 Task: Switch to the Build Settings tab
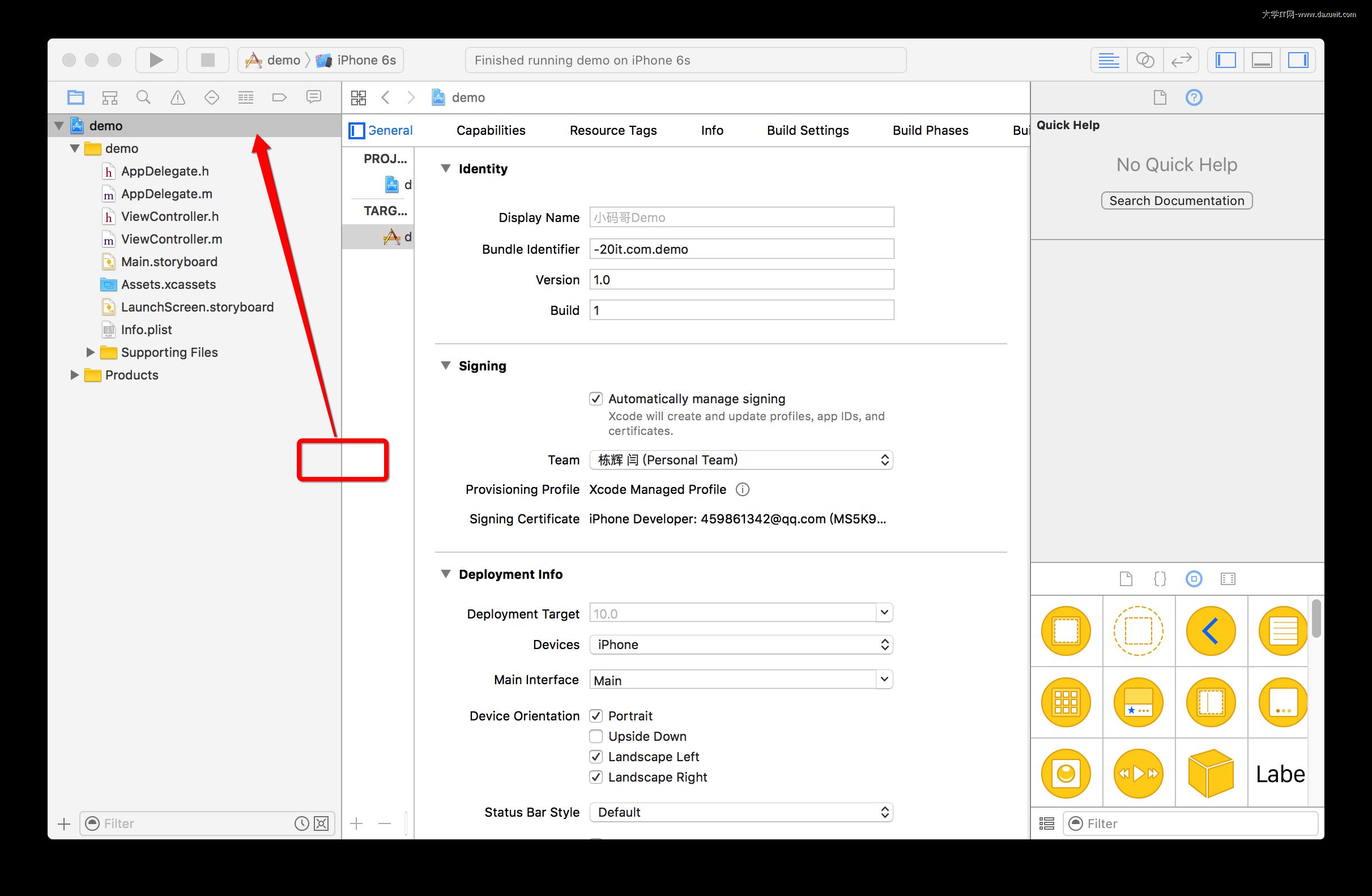(x=808, y=130)
